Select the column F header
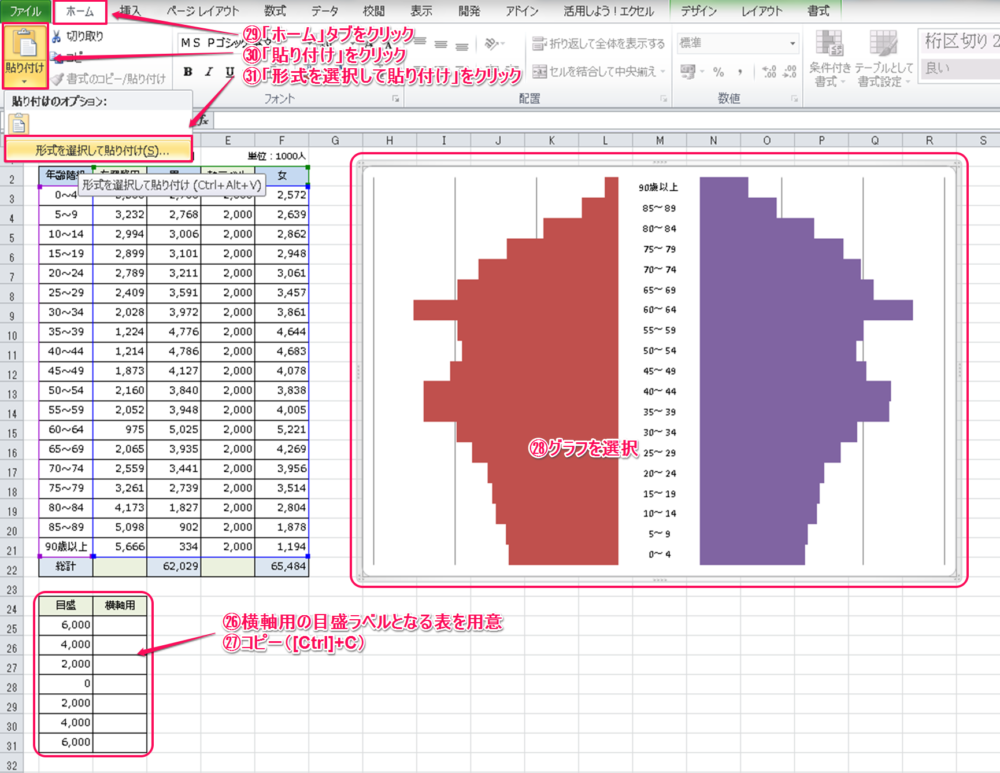 [x=282, y=140]
